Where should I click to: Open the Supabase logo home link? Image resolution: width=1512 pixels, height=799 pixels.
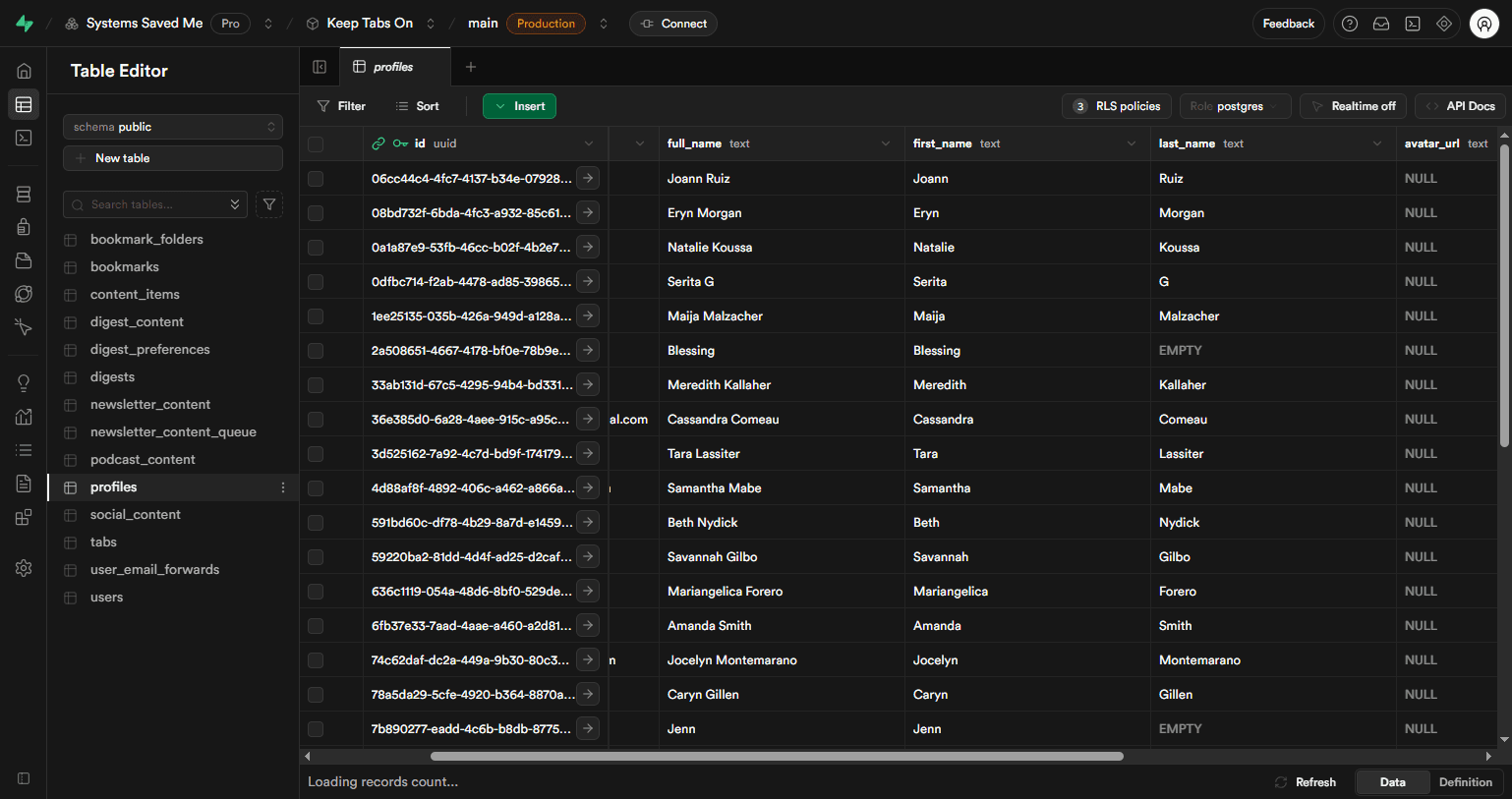tap(25, 24)
